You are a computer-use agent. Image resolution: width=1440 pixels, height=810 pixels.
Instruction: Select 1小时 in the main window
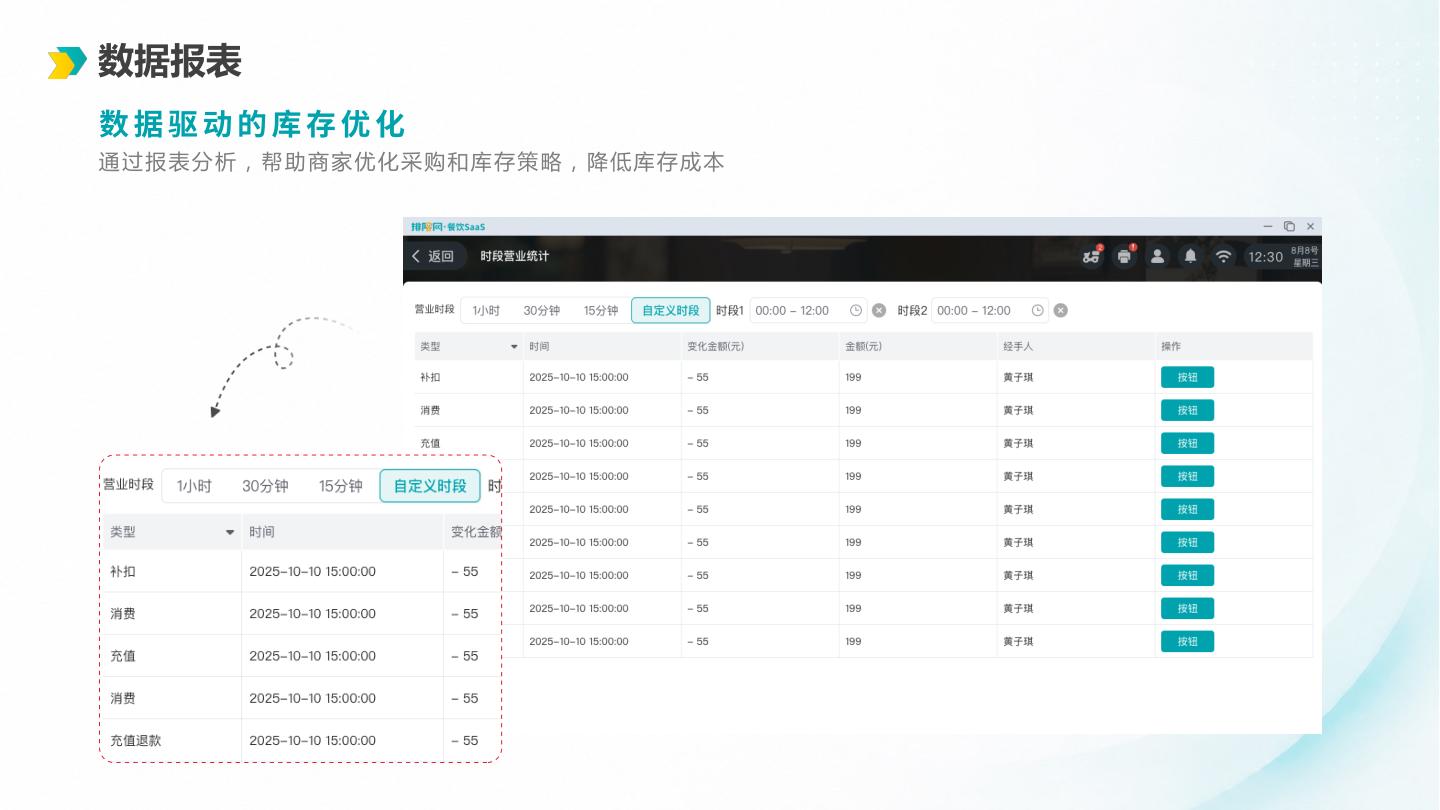(486, 310)
